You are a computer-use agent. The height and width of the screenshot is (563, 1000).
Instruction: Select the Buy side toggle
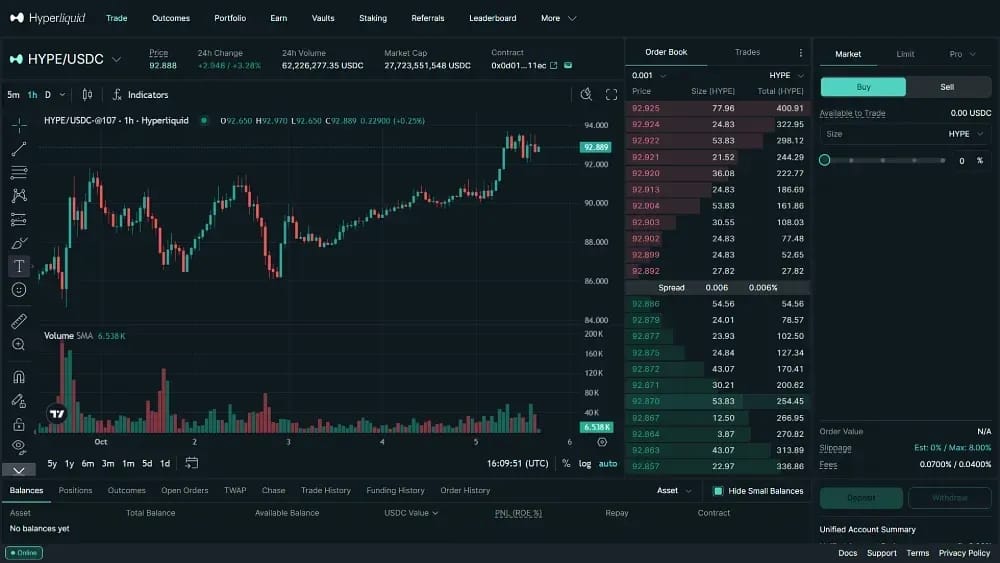click(x=863, y=87)
